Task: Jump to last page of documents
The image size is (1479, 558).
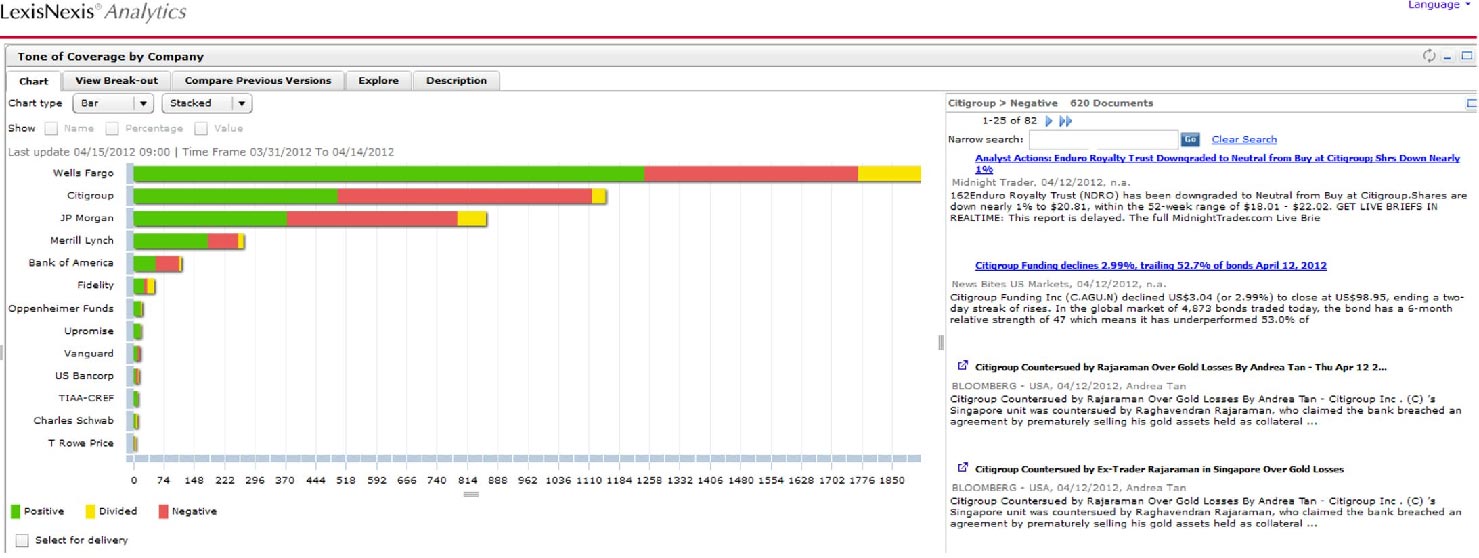Action: point(1066,121)
